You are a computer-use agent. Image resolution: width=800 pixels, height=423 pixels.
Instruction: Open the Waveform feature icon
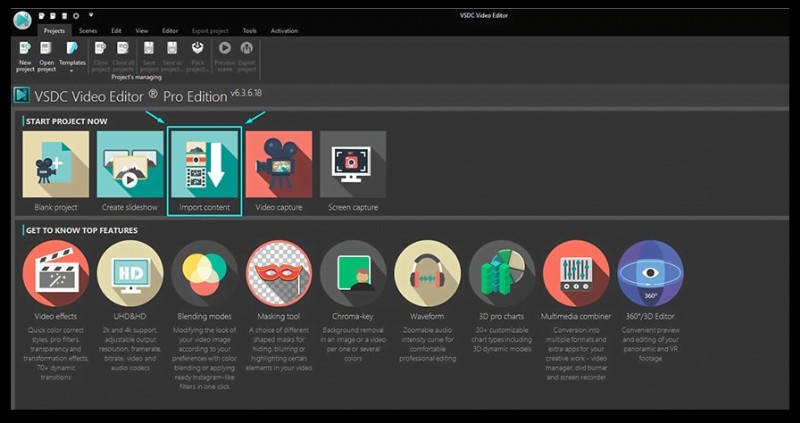427,274
